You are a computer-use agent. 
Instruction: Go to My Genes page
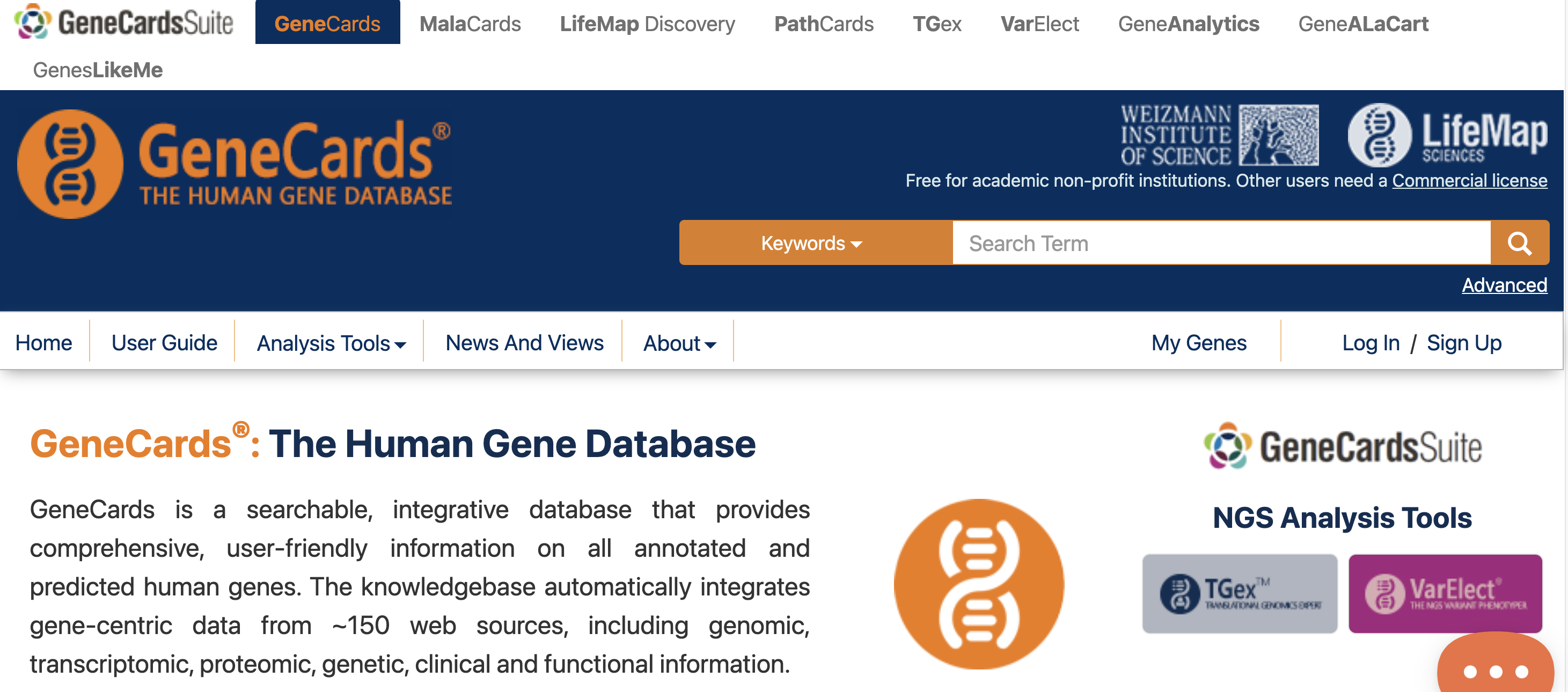tap(1198, 343)
